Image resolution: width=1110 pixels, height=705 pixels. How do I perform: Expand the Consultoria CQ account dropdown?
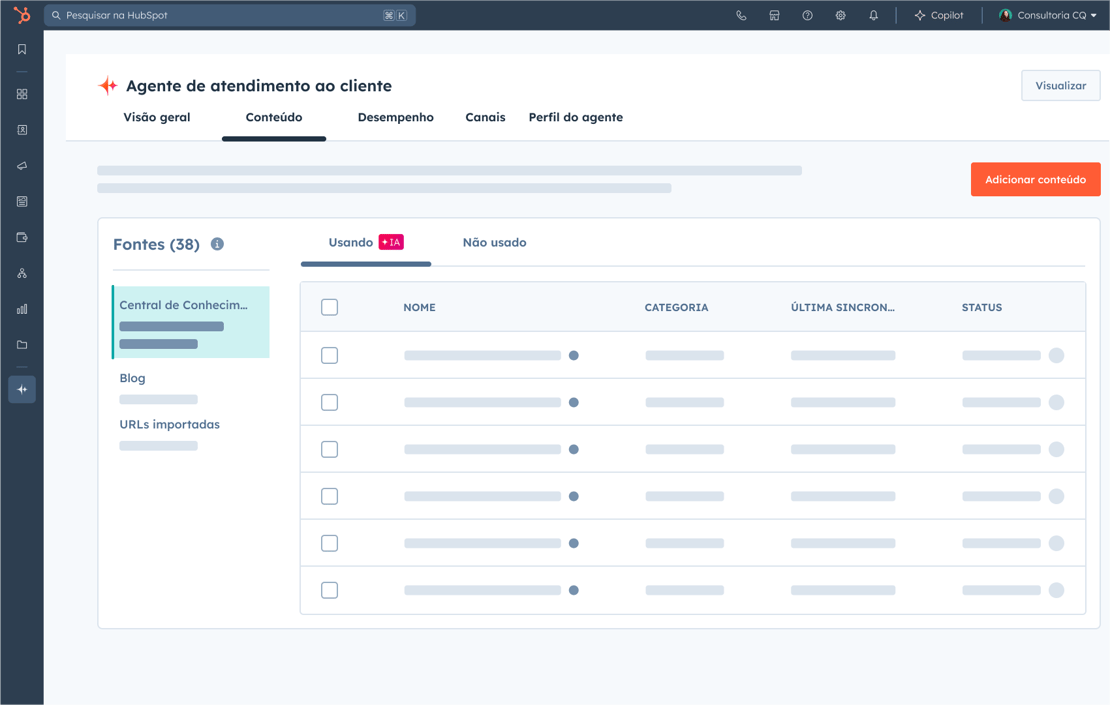1048,16
